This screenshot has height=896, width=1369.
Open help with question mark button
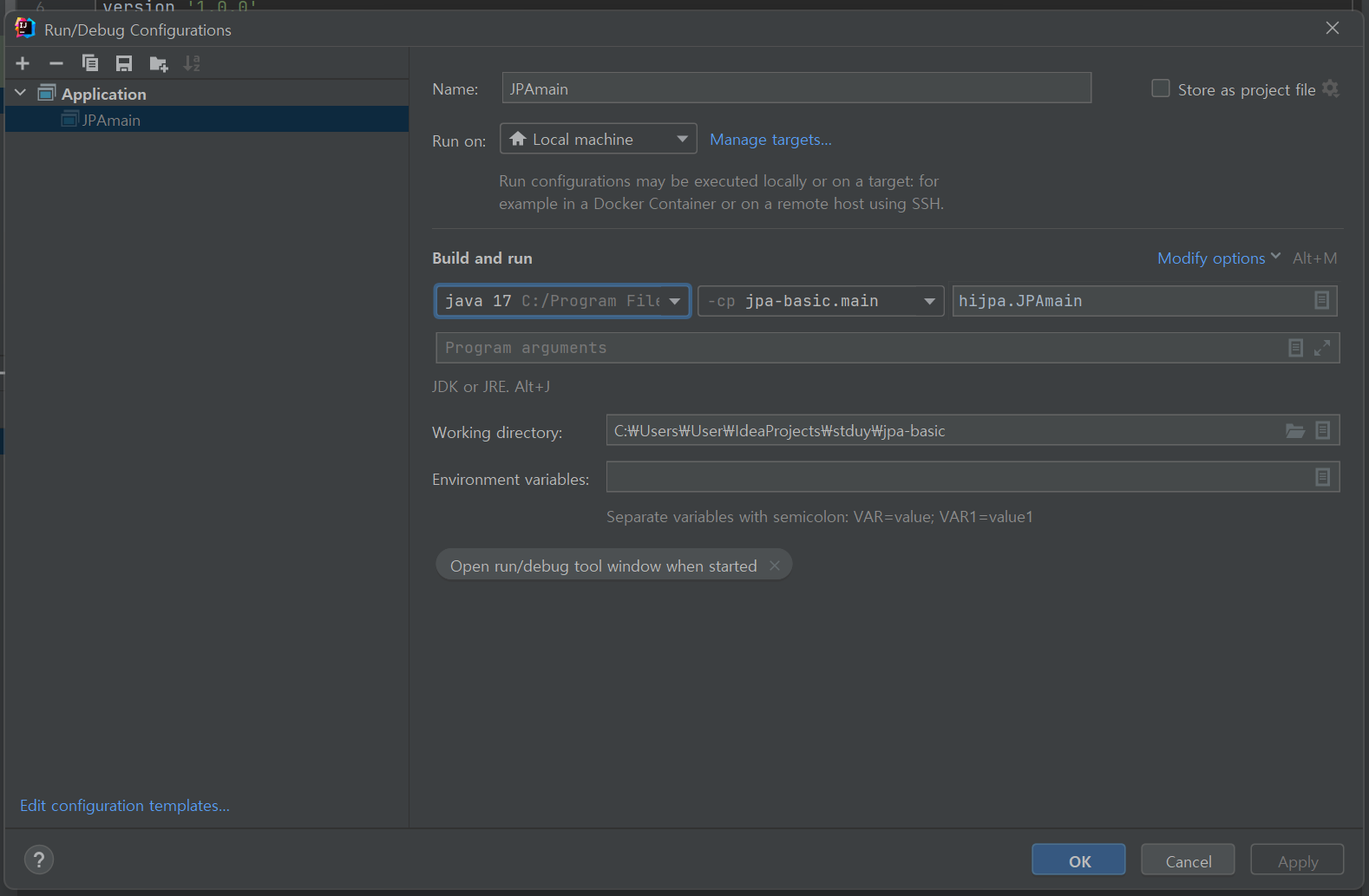(x=39, y=860)
